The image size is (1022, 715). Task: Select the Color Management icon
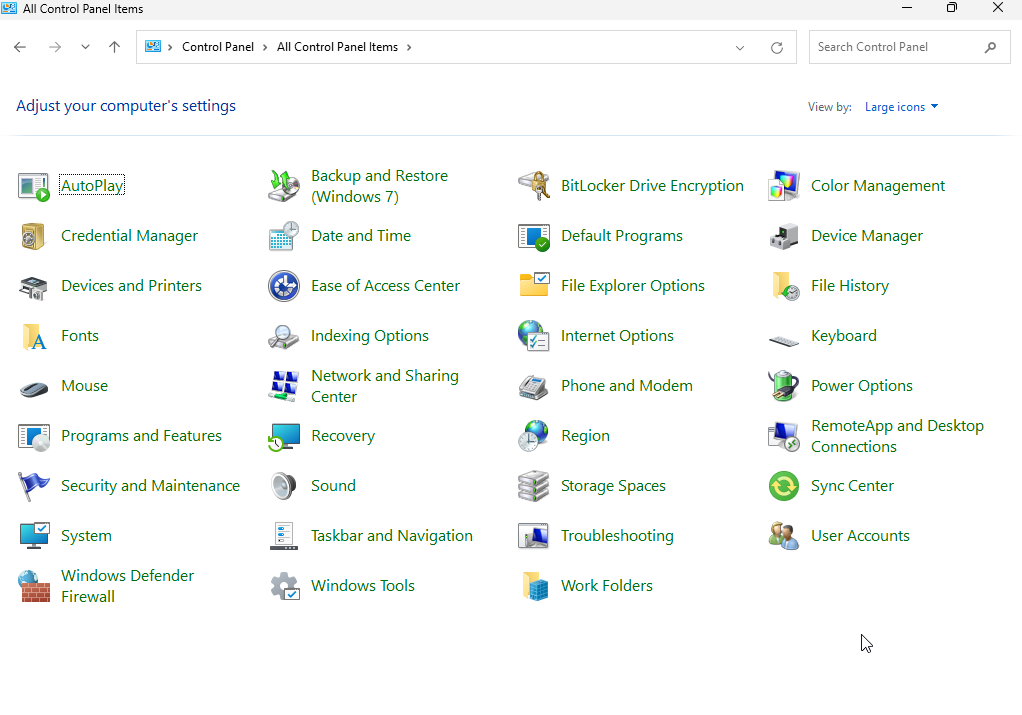[784, 186]
